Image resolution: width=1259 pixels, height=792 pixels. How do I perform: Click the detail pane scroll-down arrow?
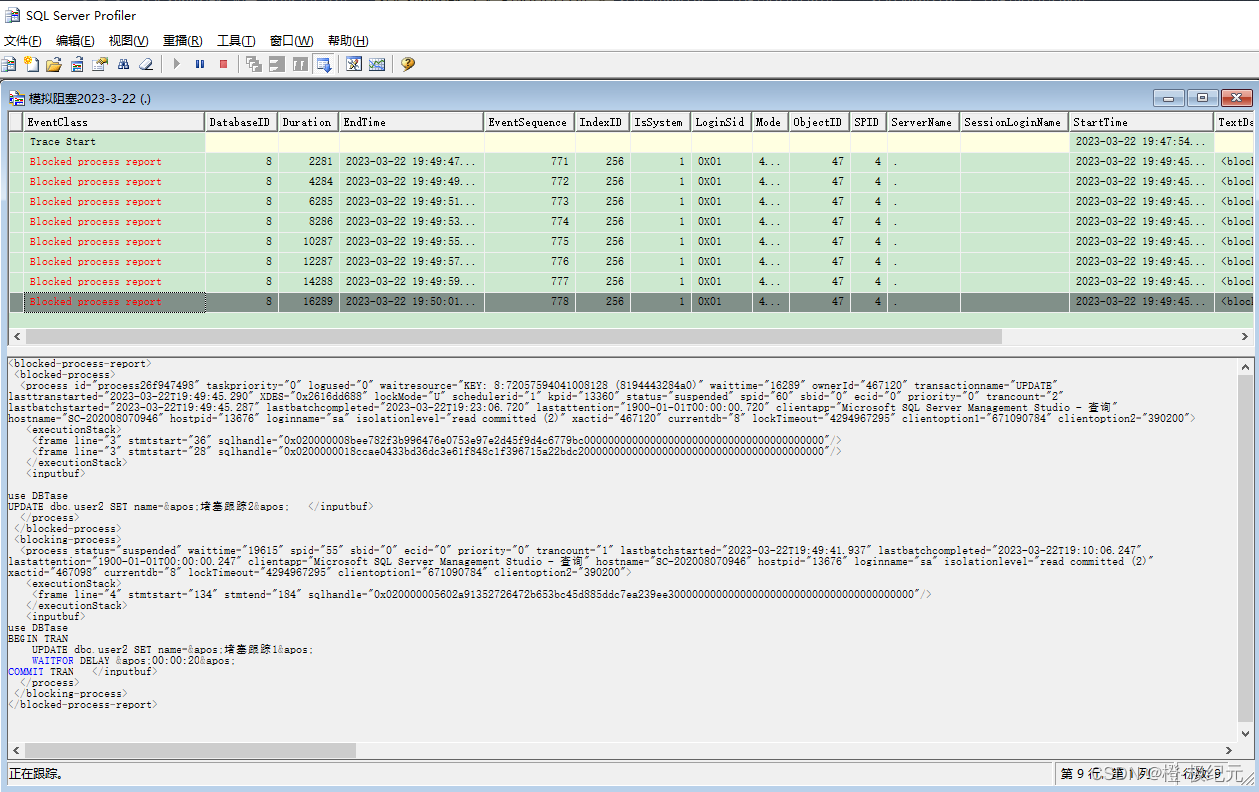pos(1245,733)
